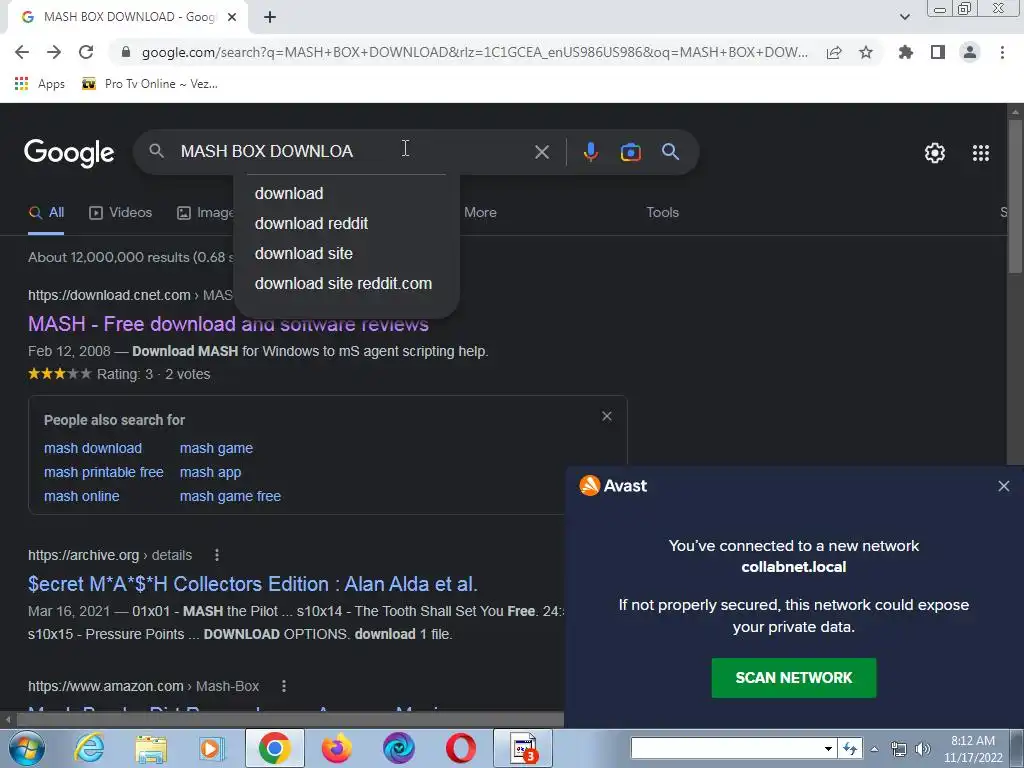Search for 'mash printable free'
The height and width of the screenshot is (768, 1024).
click(x=103, y=472)
